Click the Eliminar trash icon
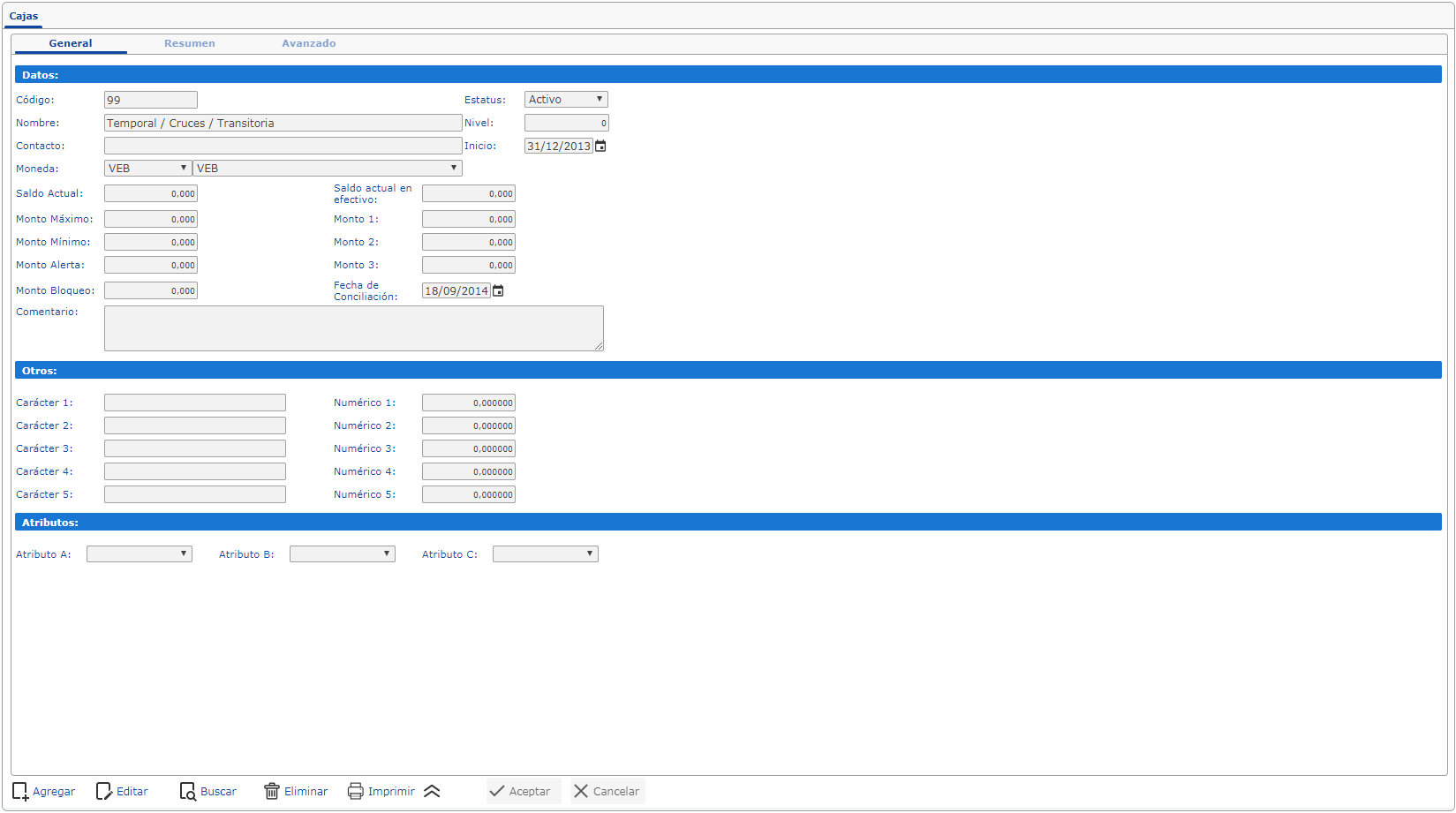This screenshot has height=813, width=1456. pyautogui.click(x=272, y=792)
